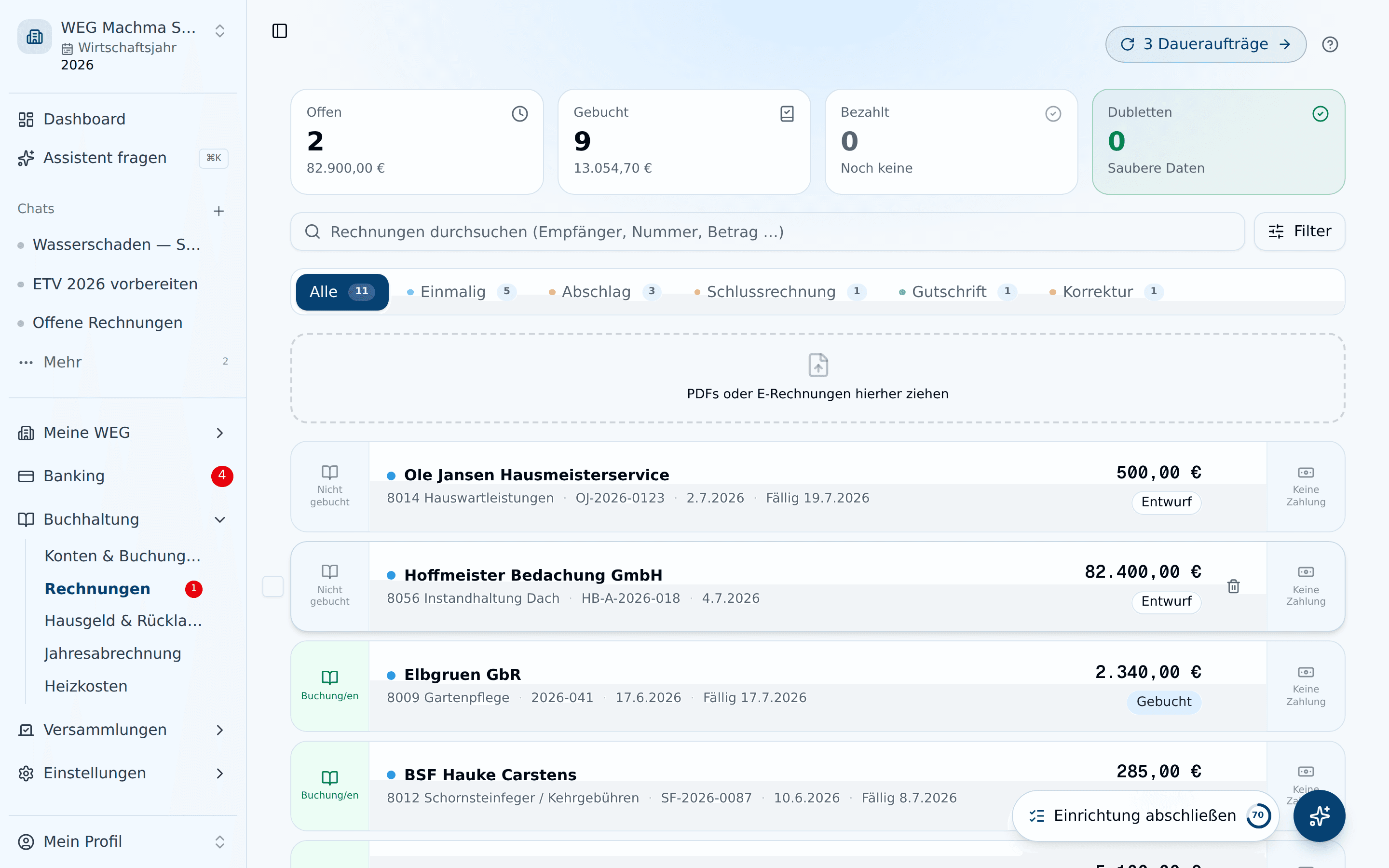Expand the Versammlungen section

pos(123,730)
